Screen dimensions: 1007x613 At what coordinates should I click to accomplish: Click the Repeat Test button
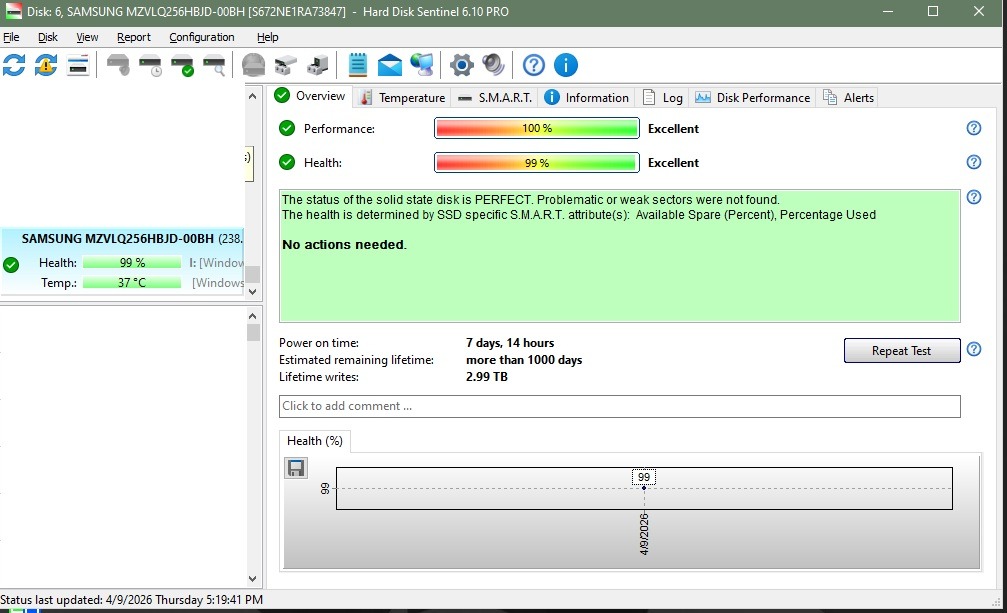pos(902,350)
